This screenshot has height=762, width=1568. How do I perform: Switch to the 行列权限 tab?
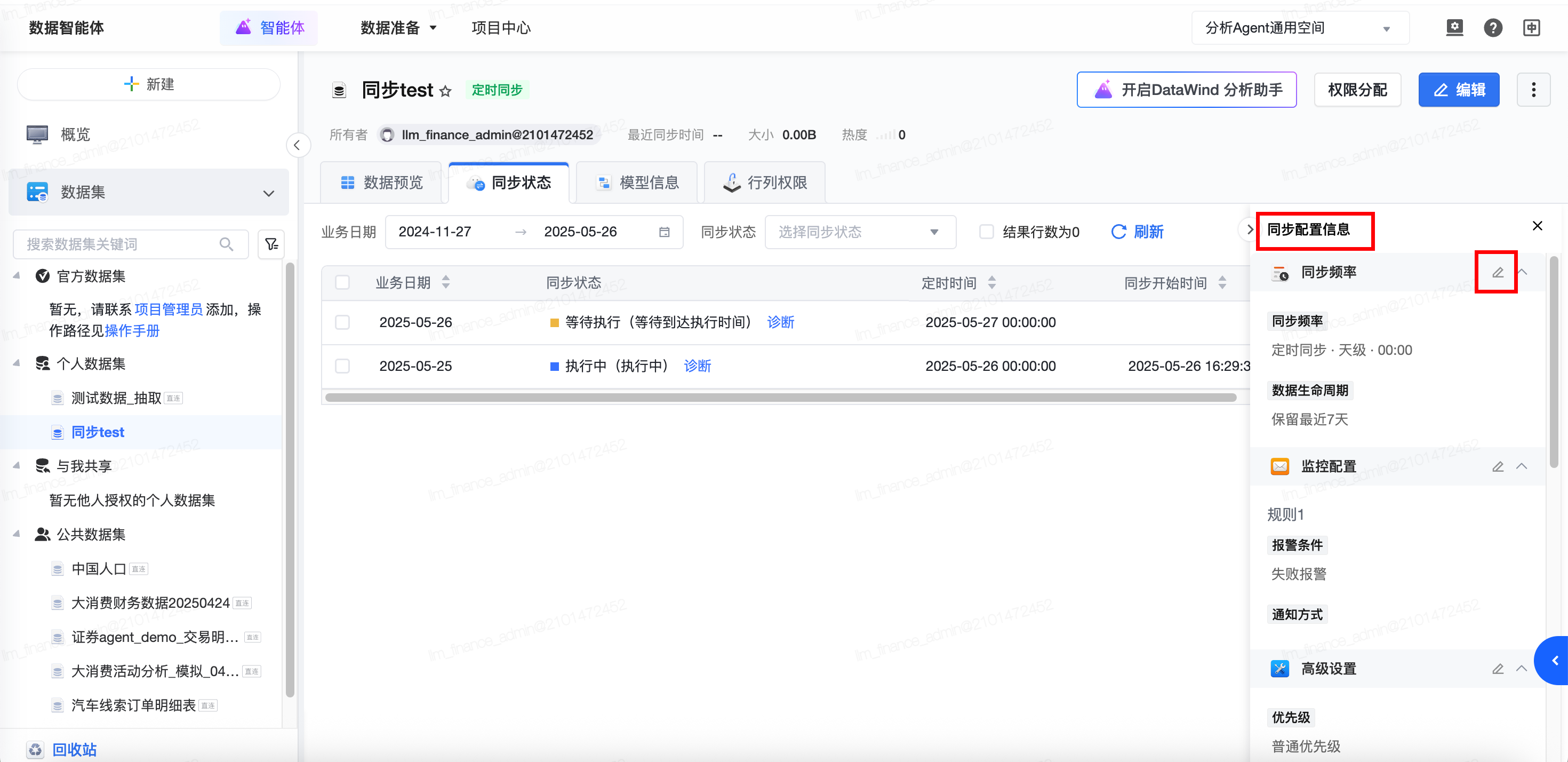[x=764, y=182]
